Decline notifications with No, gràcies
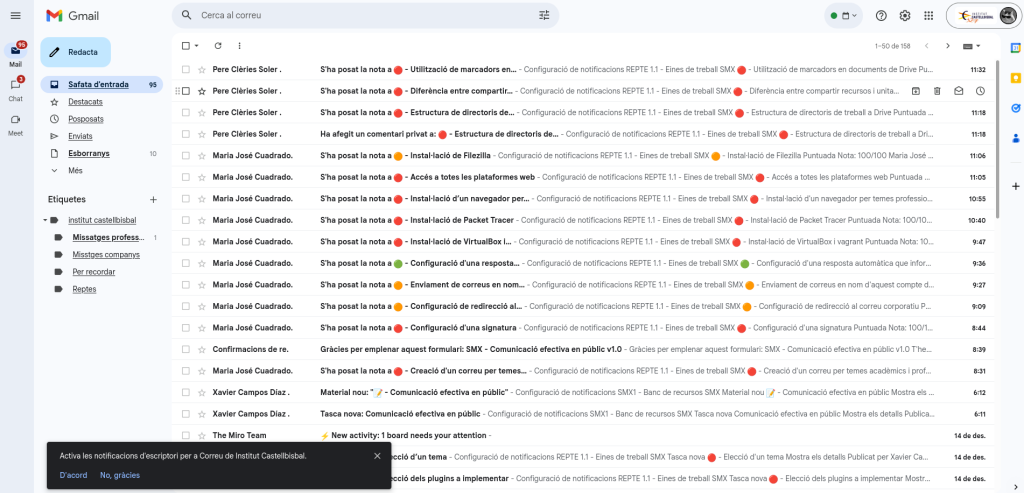 click(120, 475)
